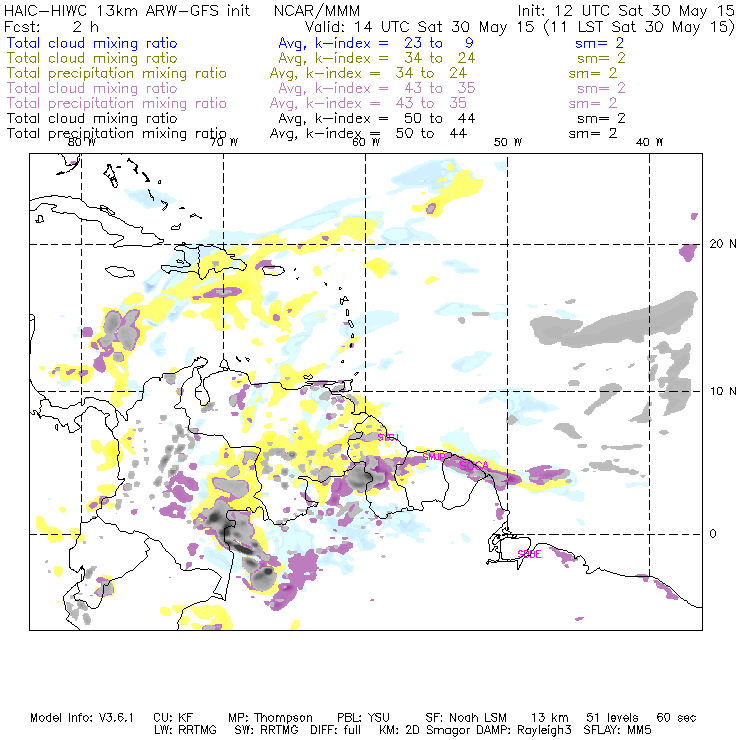This screenshot has height=740, width=740.
Task: Click the "Model Info: V3.6.1" text
Action: (x=82, y=718)
